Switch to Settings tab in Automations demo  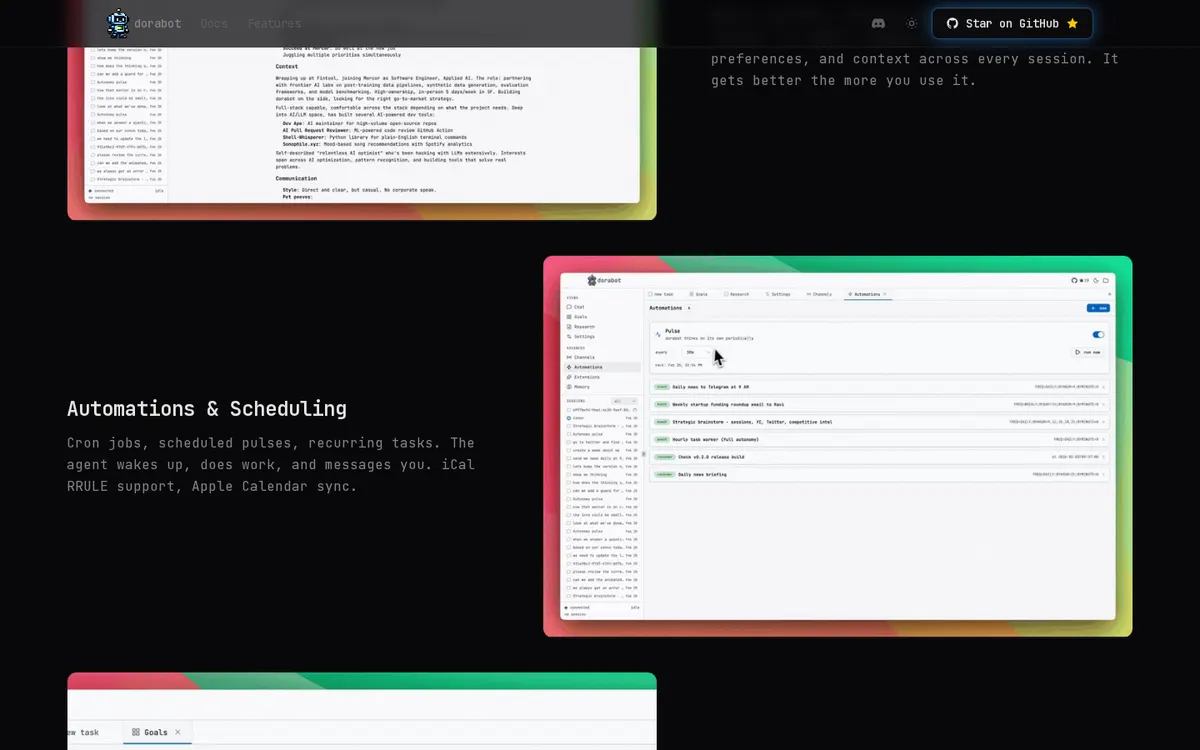[778, 294]
